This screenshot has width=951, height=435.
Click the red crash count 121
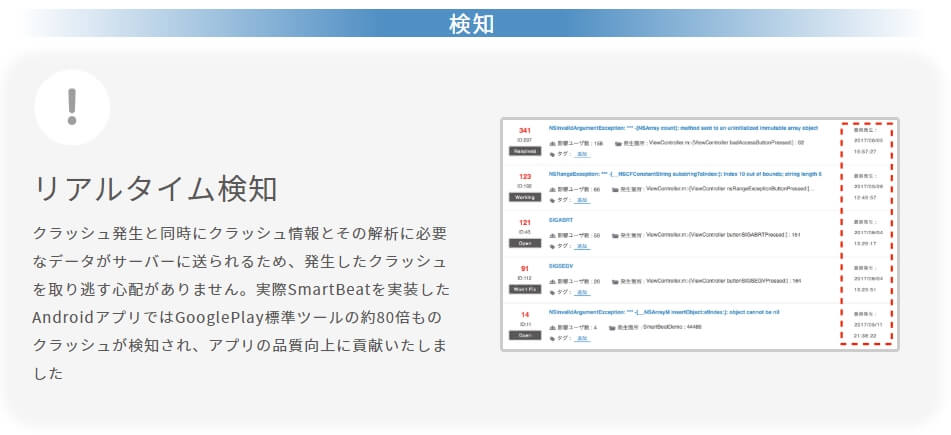[x=525, y=223]
